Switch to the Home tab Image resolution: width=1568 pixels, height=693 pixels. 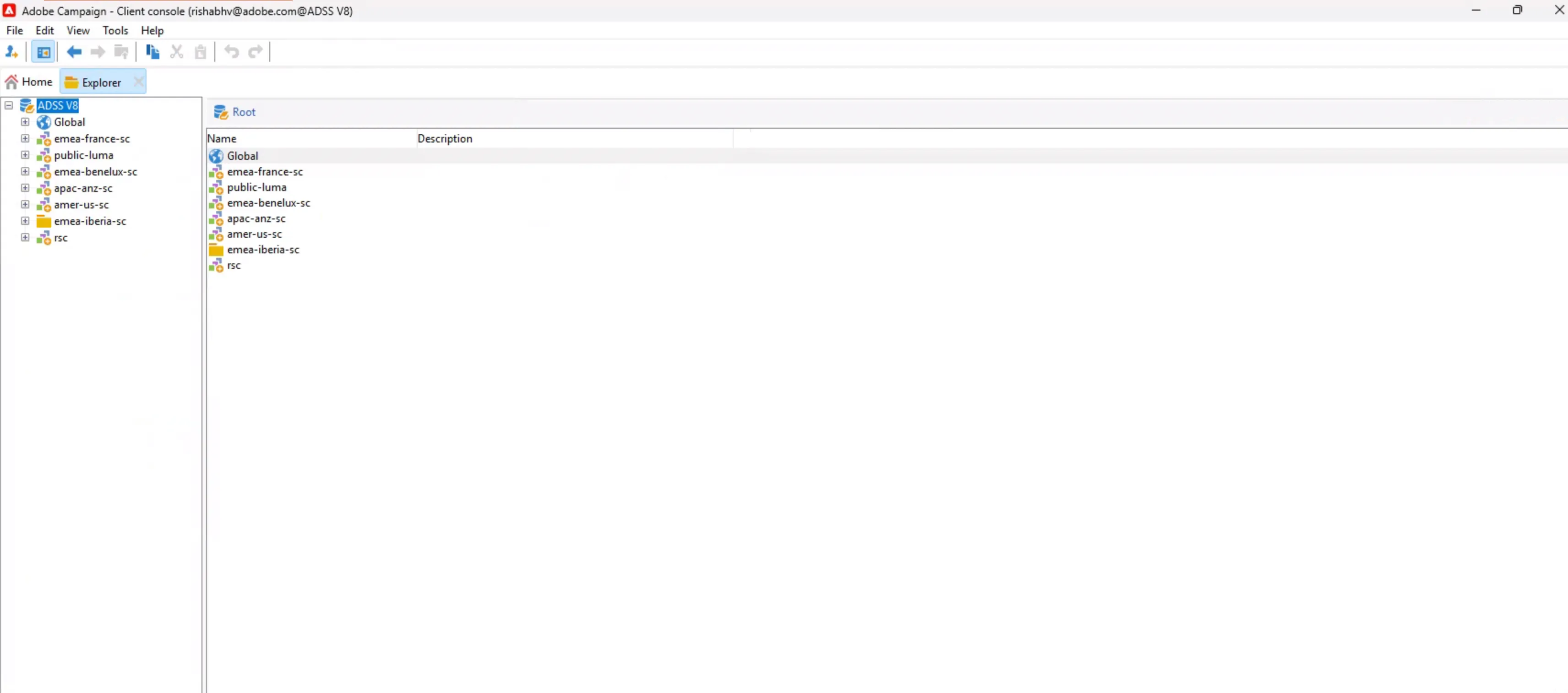point(29,82)
